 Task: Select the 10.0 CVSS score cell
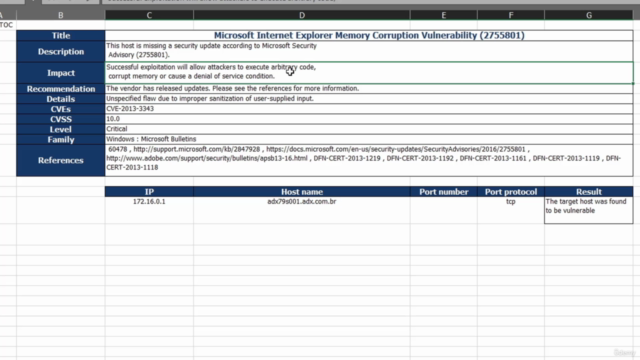pos(369,119)
